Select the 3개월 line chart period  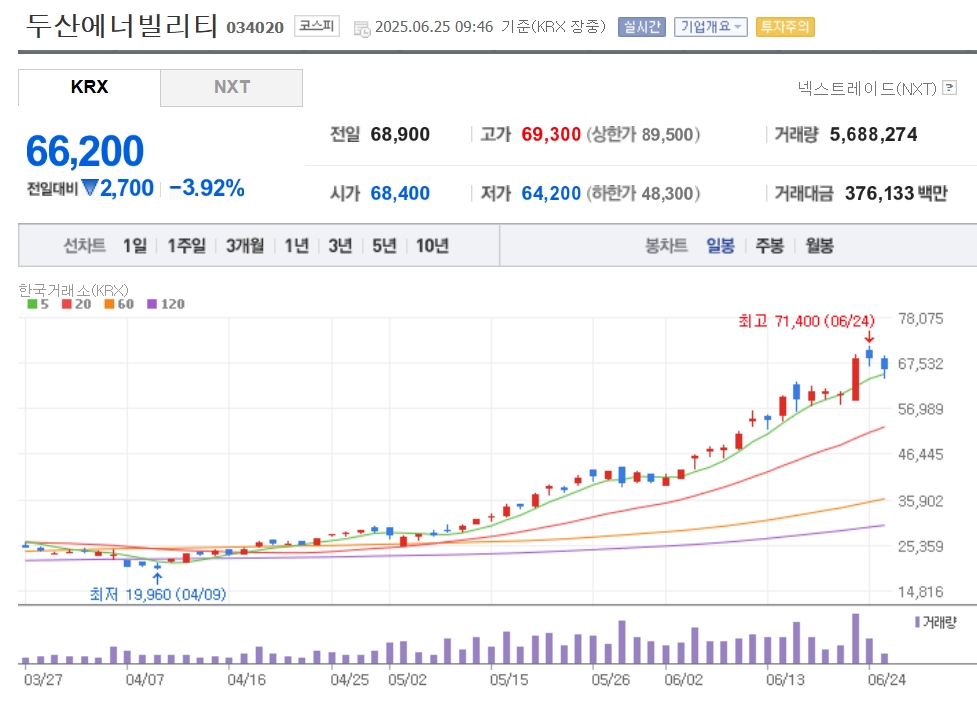click(245, 246)
